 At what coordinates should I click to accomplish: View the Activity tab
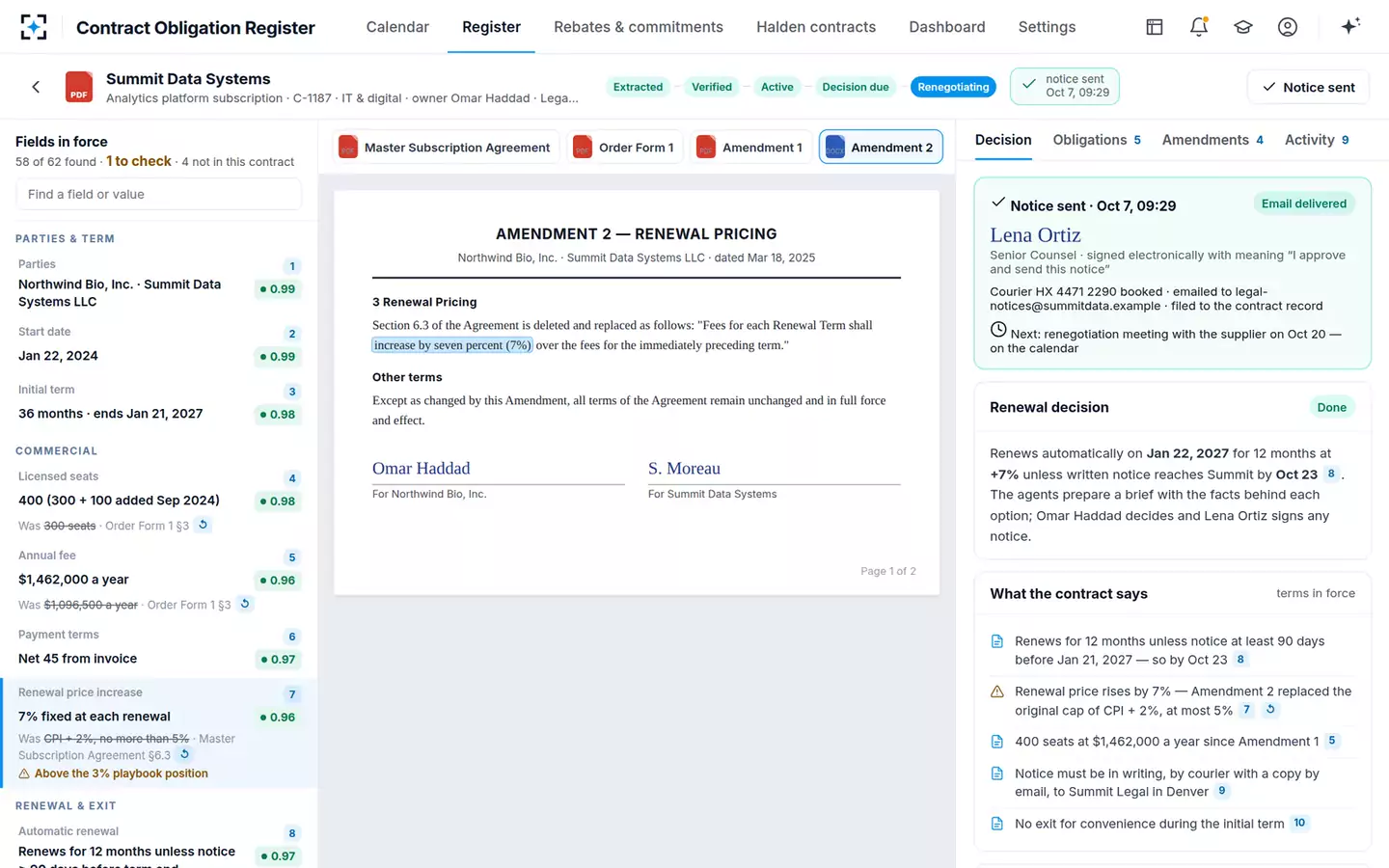tap(1317, 140)
